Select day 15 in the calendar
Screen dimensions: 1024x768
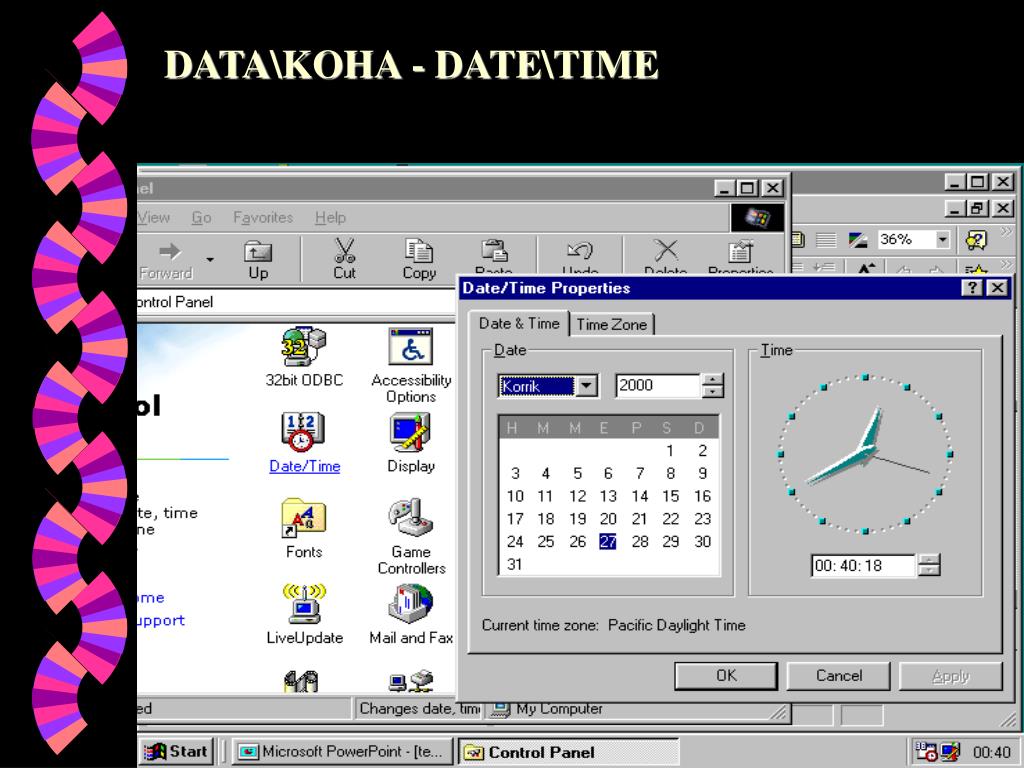(x=670, y=496)
